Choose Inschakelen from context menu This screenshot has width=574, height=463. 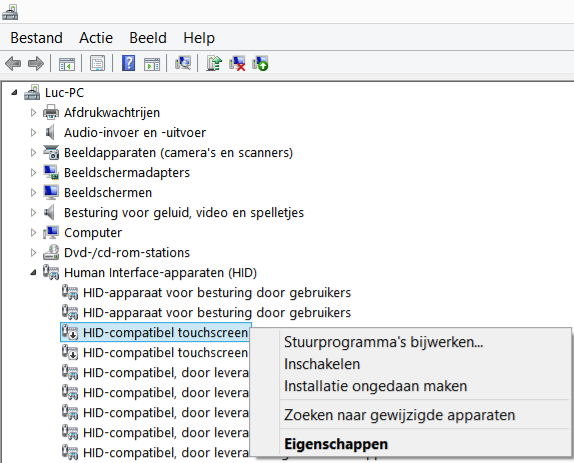coord(322,364)
